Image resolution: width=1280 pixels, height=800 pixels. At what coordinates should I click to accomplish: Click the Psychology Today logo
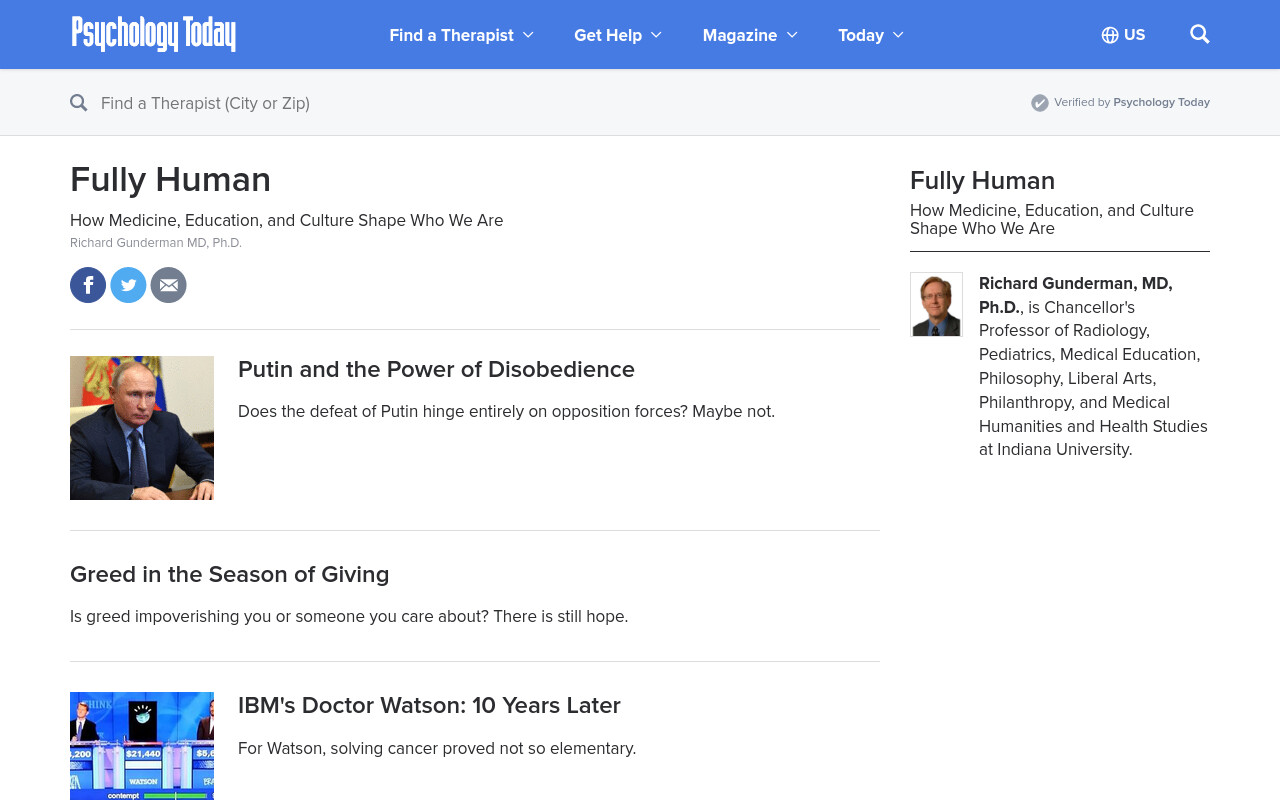(154, 34)
